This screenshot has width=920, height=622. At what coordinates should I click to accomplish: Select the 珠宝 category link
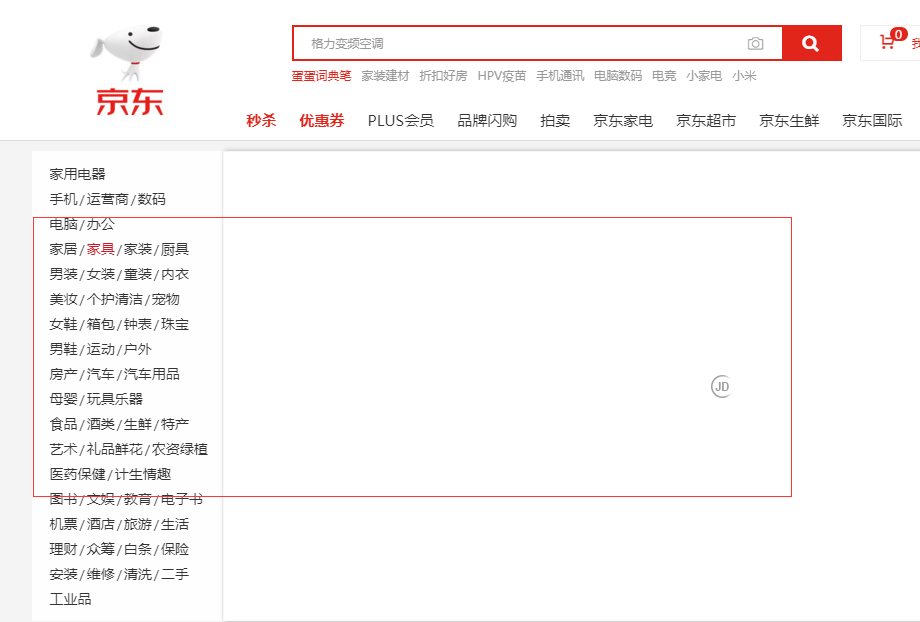[175, 324]
